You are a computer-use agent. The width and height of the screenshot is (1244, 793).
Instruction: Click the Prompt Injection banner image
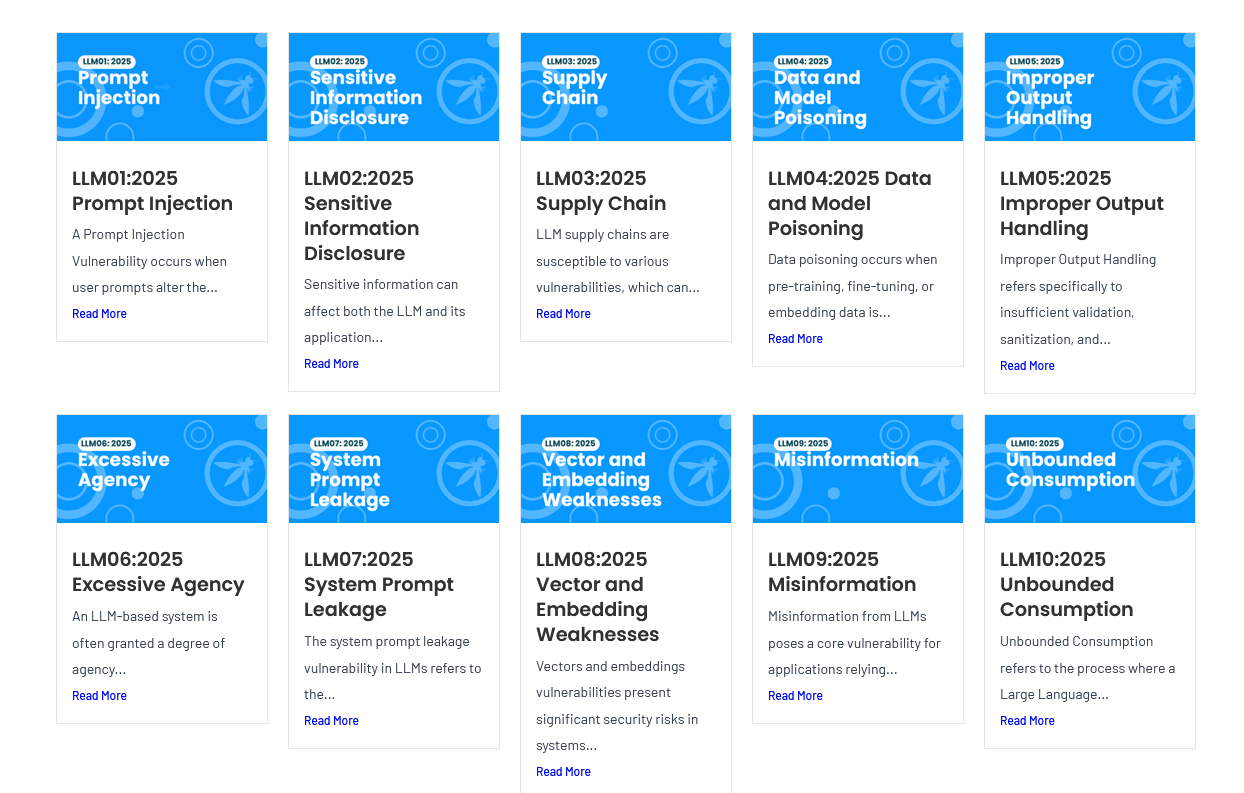(x=162, y=87)
